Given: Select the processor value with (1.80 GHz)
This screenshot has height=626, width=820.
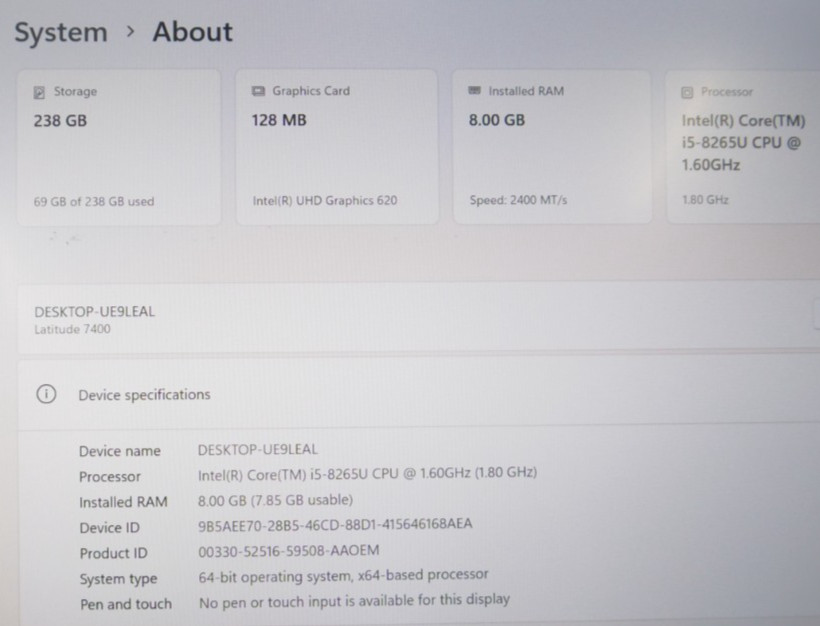Looking at the screenshot, I should [367, 473].
